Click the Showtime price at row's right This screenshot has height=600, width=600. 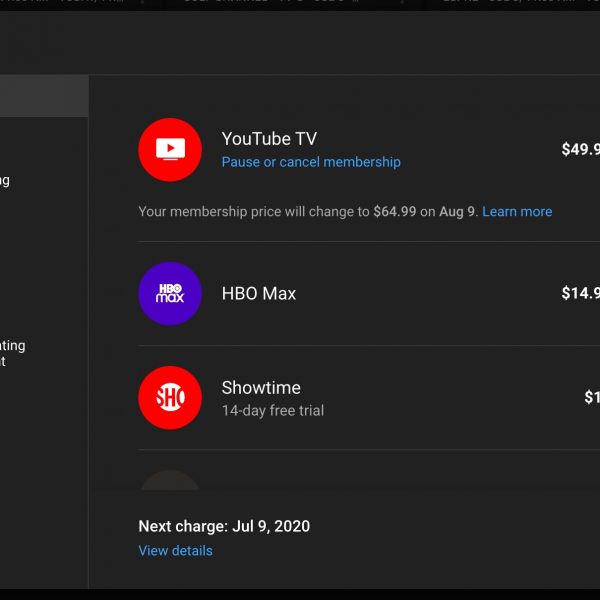[591, 397]
